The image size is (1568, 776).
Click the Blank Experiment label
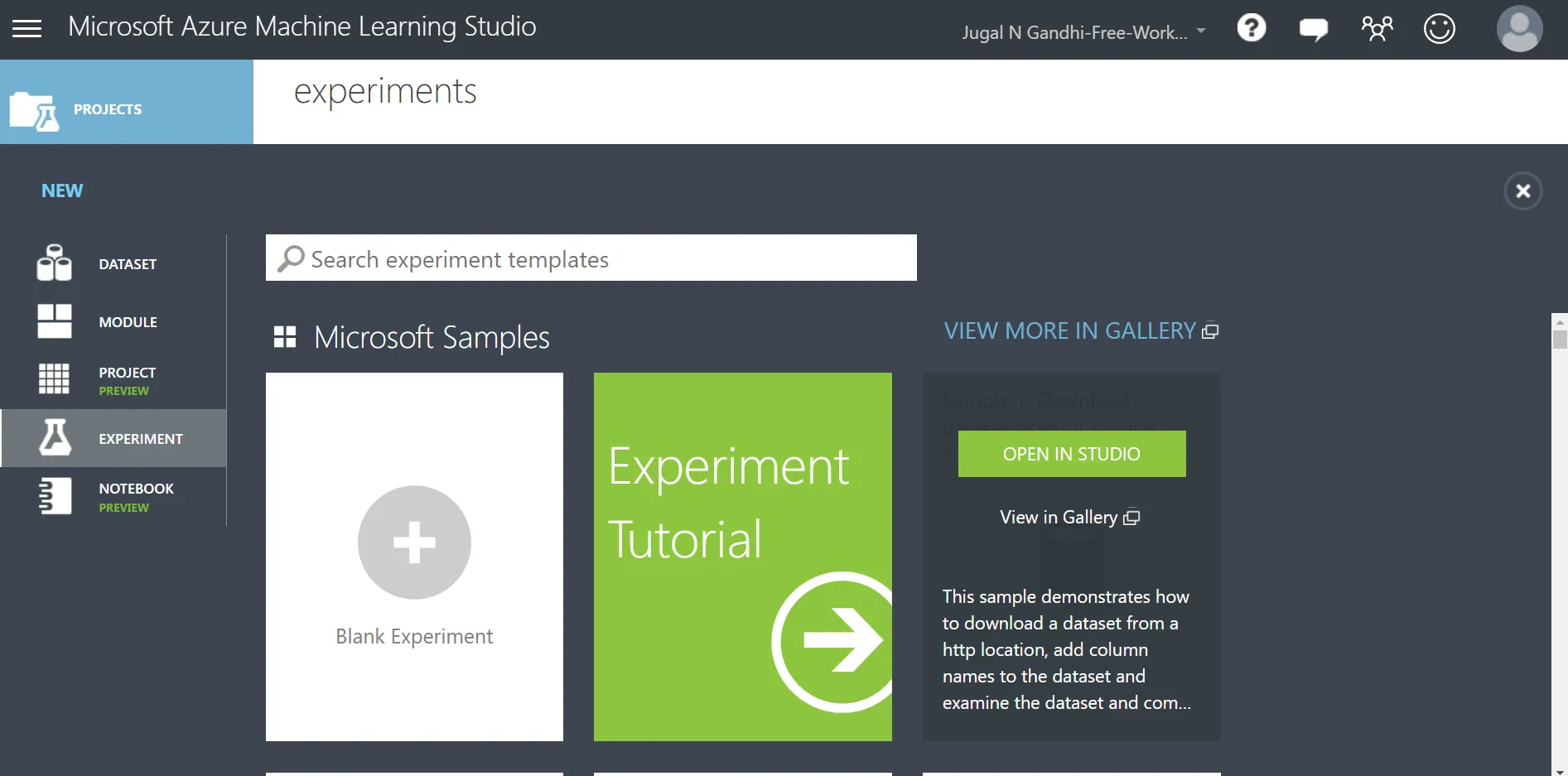[414, 637]
